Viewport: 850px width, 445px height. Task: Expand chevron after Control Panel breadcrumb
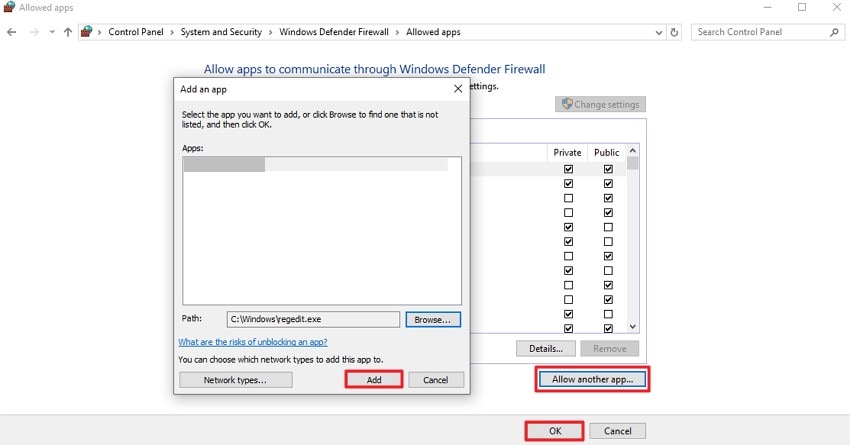(x=172, y=33)
